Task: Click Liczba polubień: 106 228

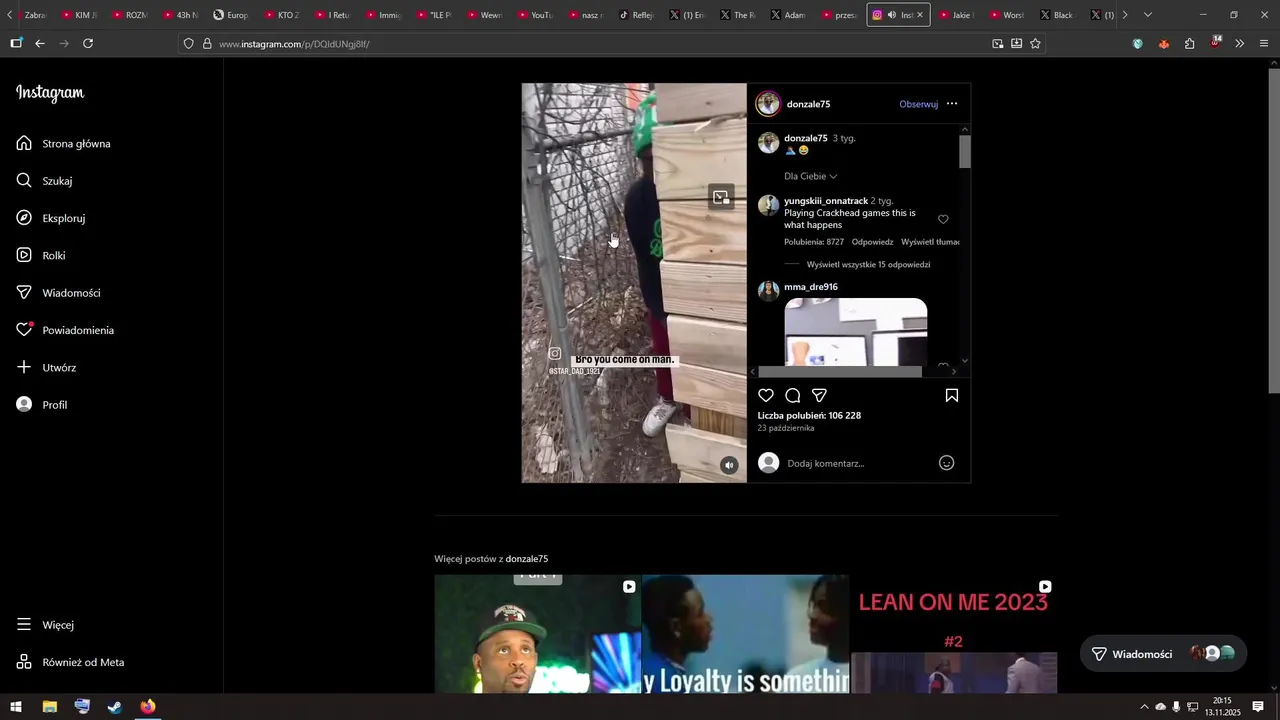Action: 809,416
